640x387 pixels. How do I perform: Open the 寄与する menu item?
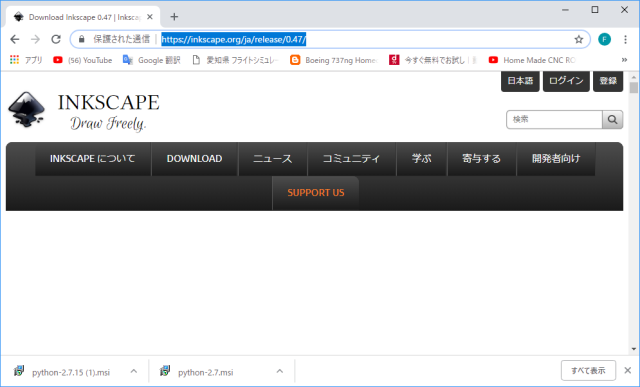(482, 159)
